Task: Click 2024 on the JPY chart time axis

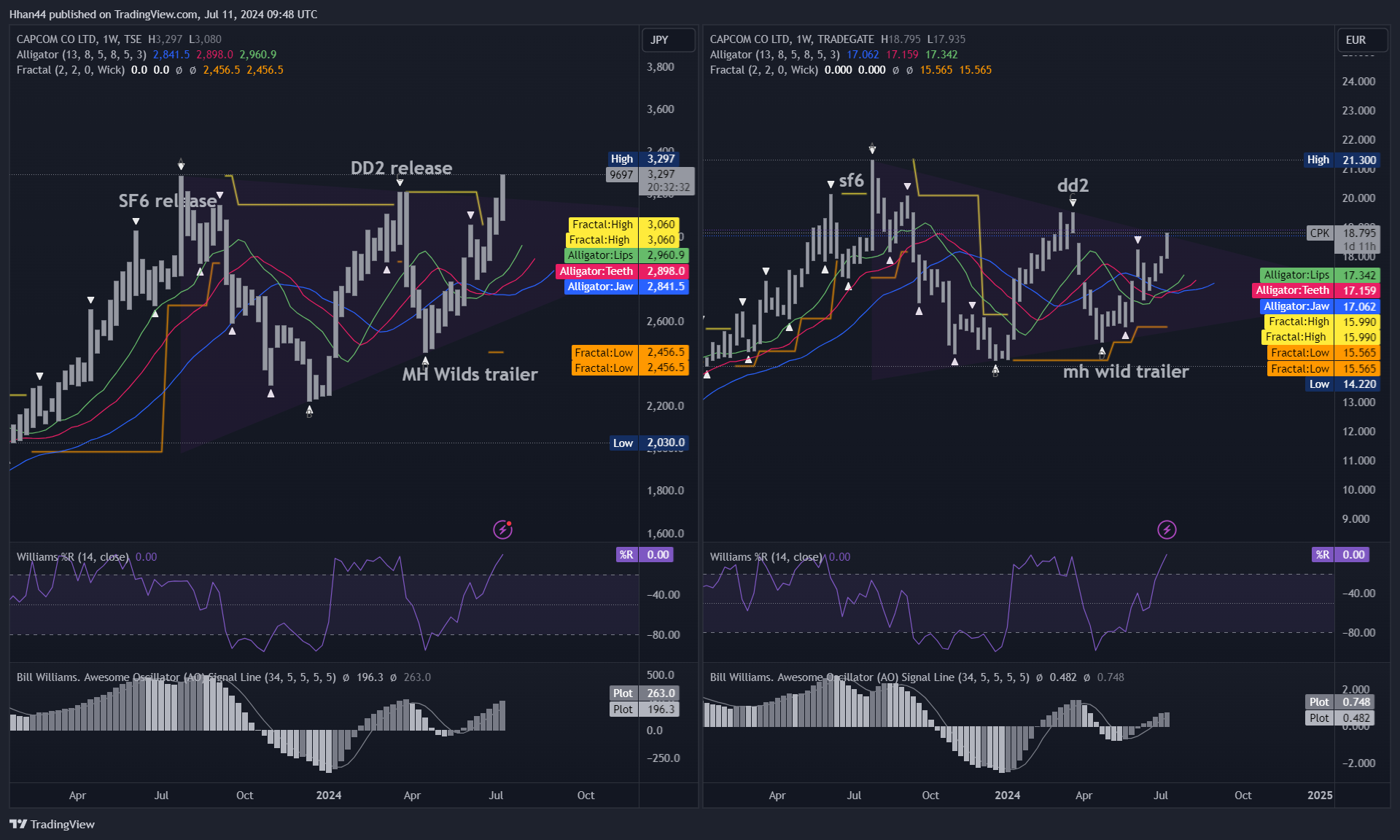Action: coord(329,796)
